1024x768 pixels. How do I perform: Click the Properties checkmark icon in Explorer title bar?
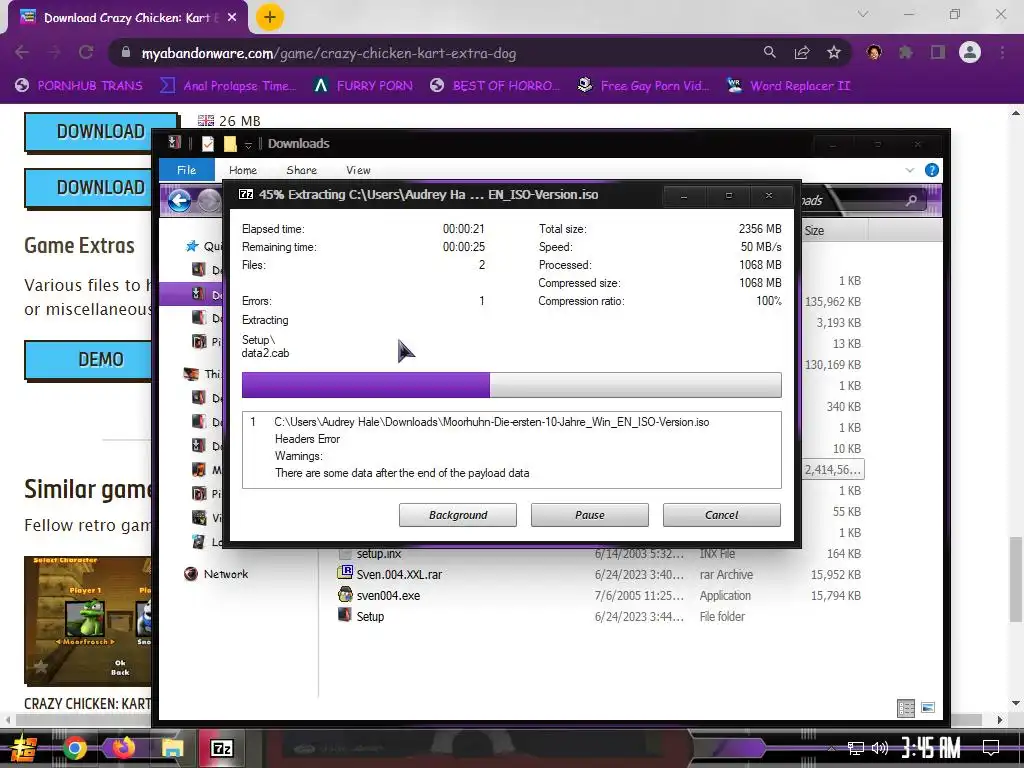[x=208, y=144]
